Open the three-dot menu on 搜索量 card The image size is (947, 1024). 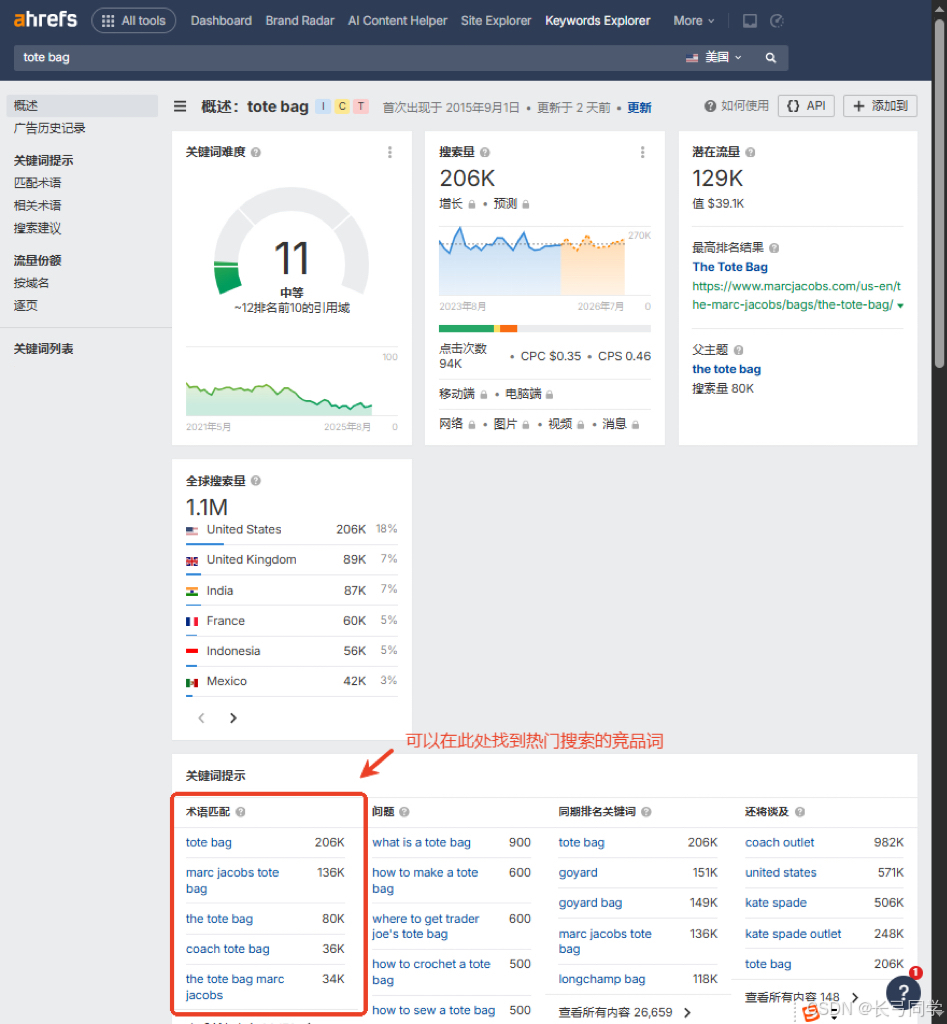coord(643,152)
